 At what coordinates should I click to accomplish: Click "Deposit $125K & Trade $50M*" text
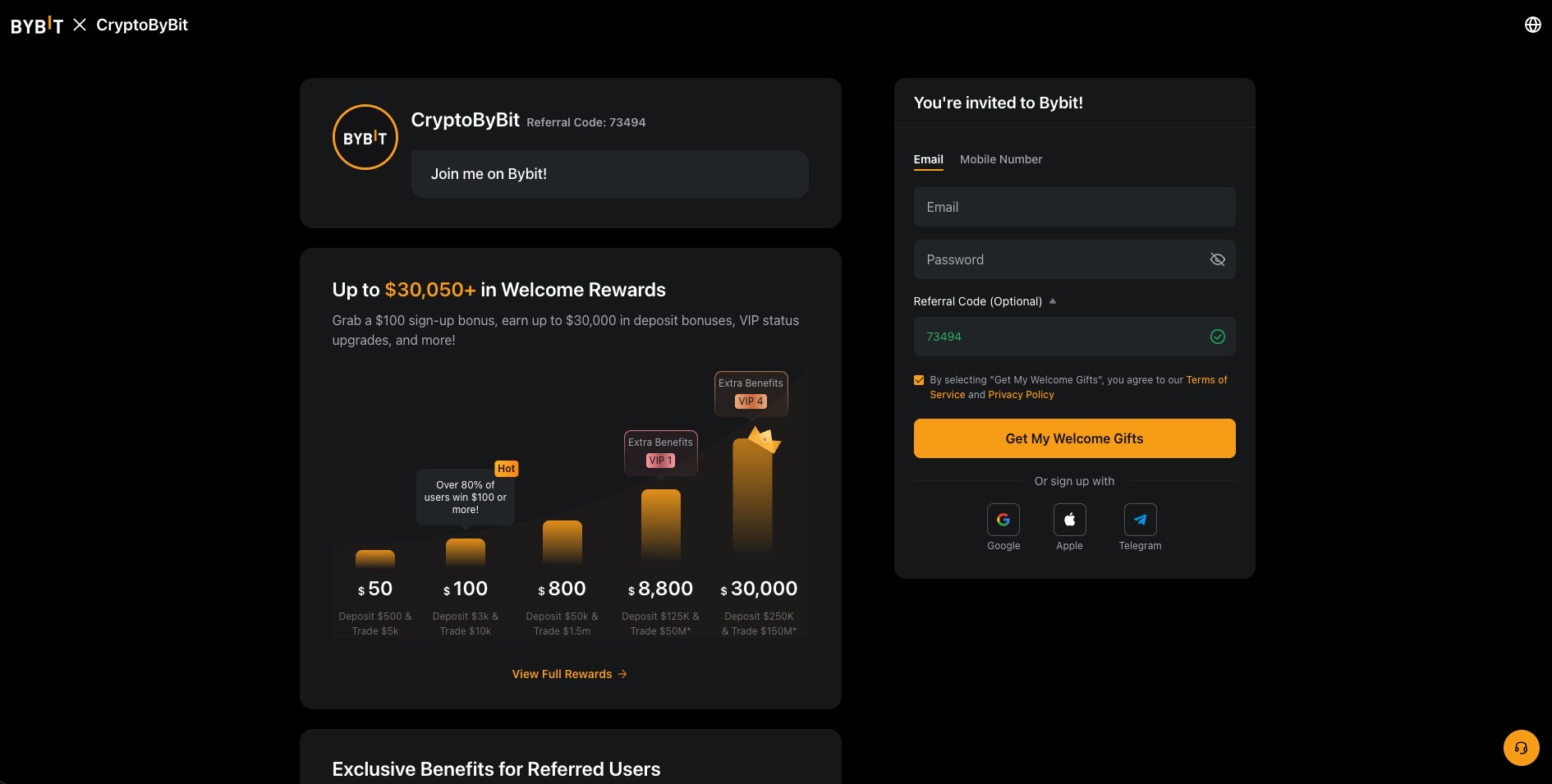(x=661, y=624)
